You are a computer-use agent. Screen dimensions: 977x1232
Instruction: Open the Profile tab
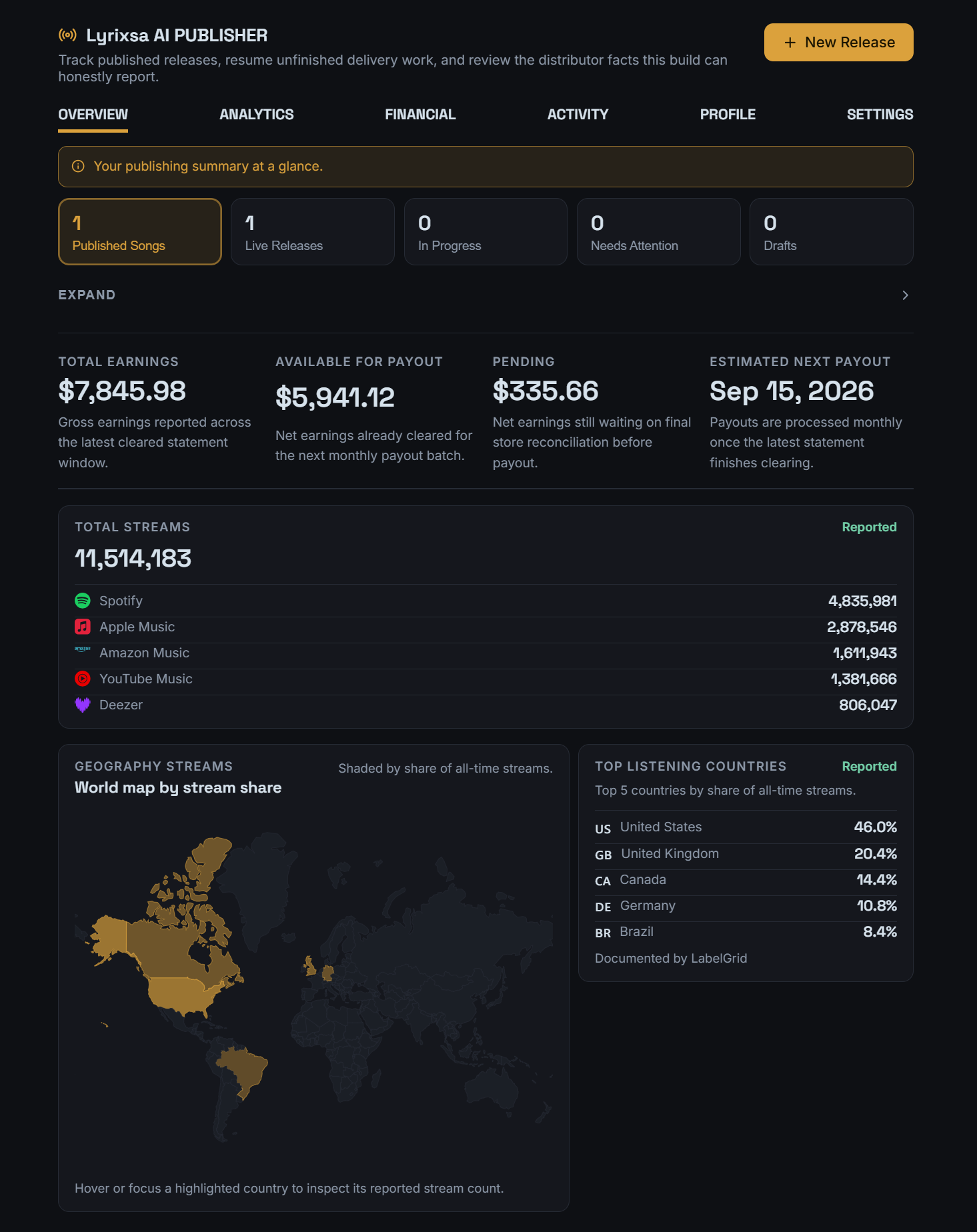pyautogui.click(x=728, y=115)
